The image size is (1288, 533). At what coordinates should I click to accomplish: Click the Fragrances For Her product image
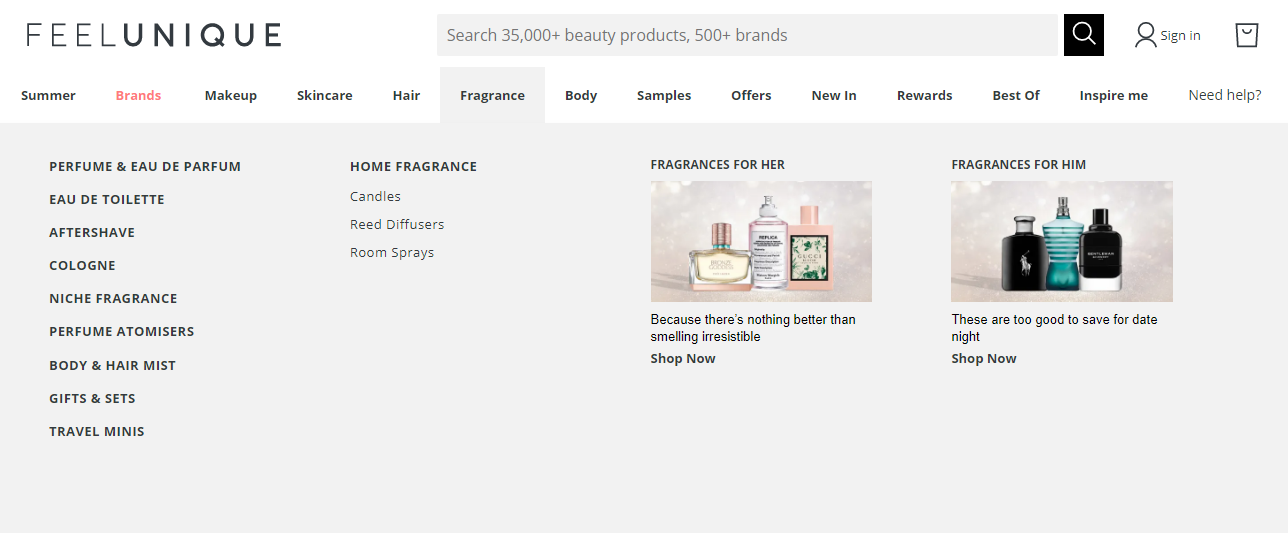761,242
